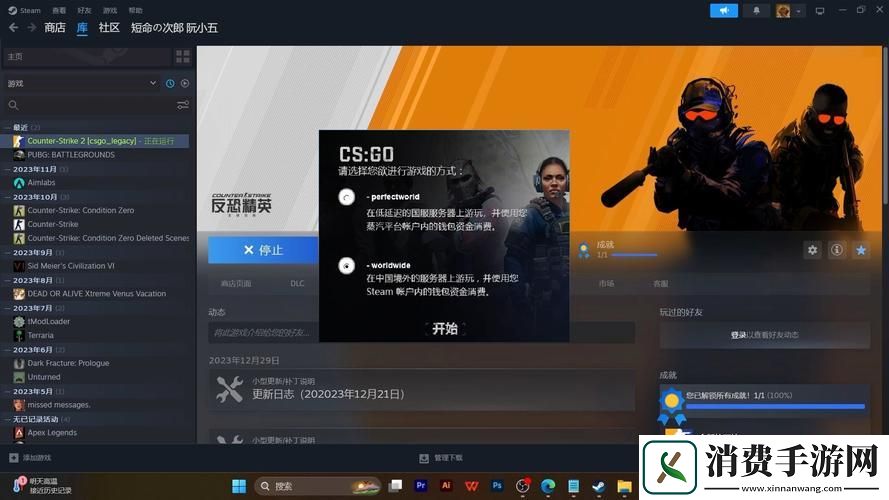889x500 pixels.
Task: Open WPS Office from taskbar
Action: point(472,486)
